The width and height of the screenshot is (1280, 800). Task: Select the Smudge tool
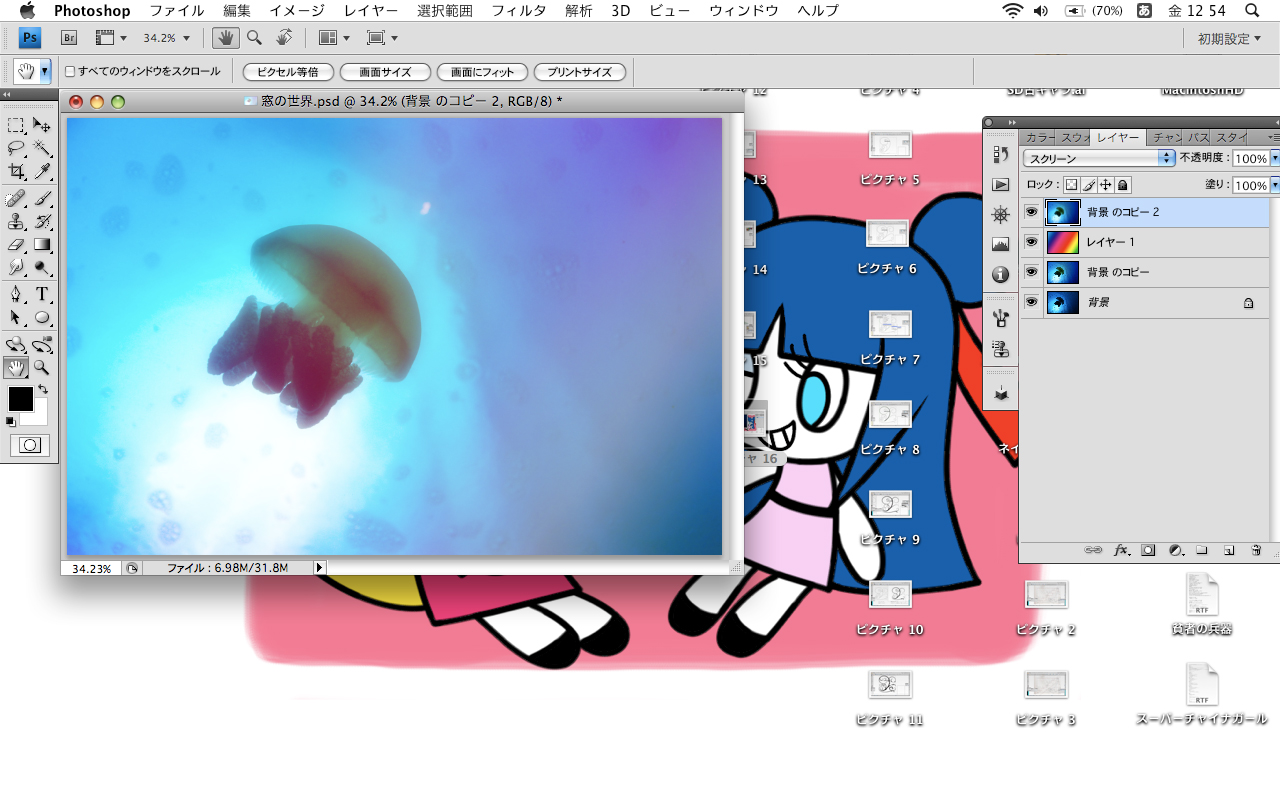(16, 267)
